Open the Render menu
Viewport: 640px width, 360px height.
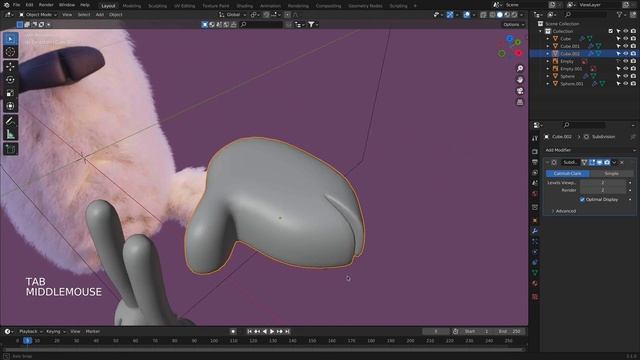pyautogui.click(x=46, y=5)
